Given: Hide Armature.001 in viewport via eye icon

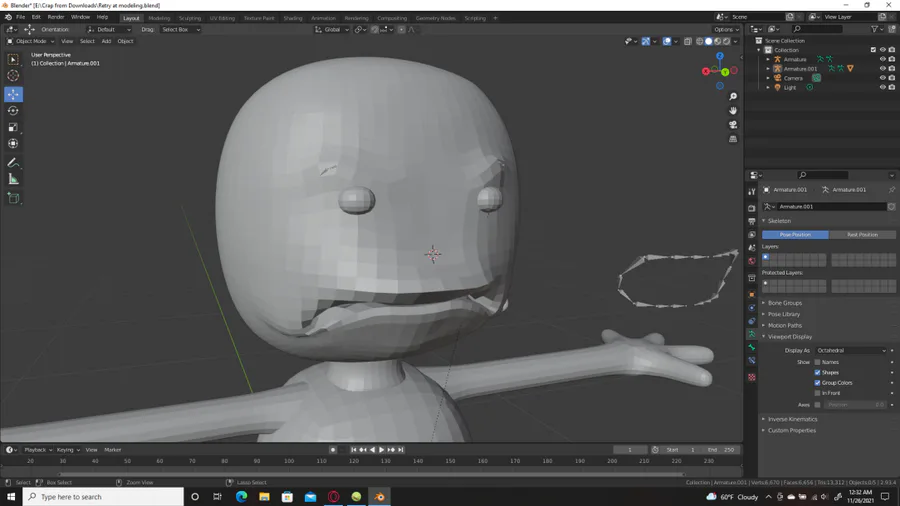Looking at the screenshot, I should click(x=882, y=69).
